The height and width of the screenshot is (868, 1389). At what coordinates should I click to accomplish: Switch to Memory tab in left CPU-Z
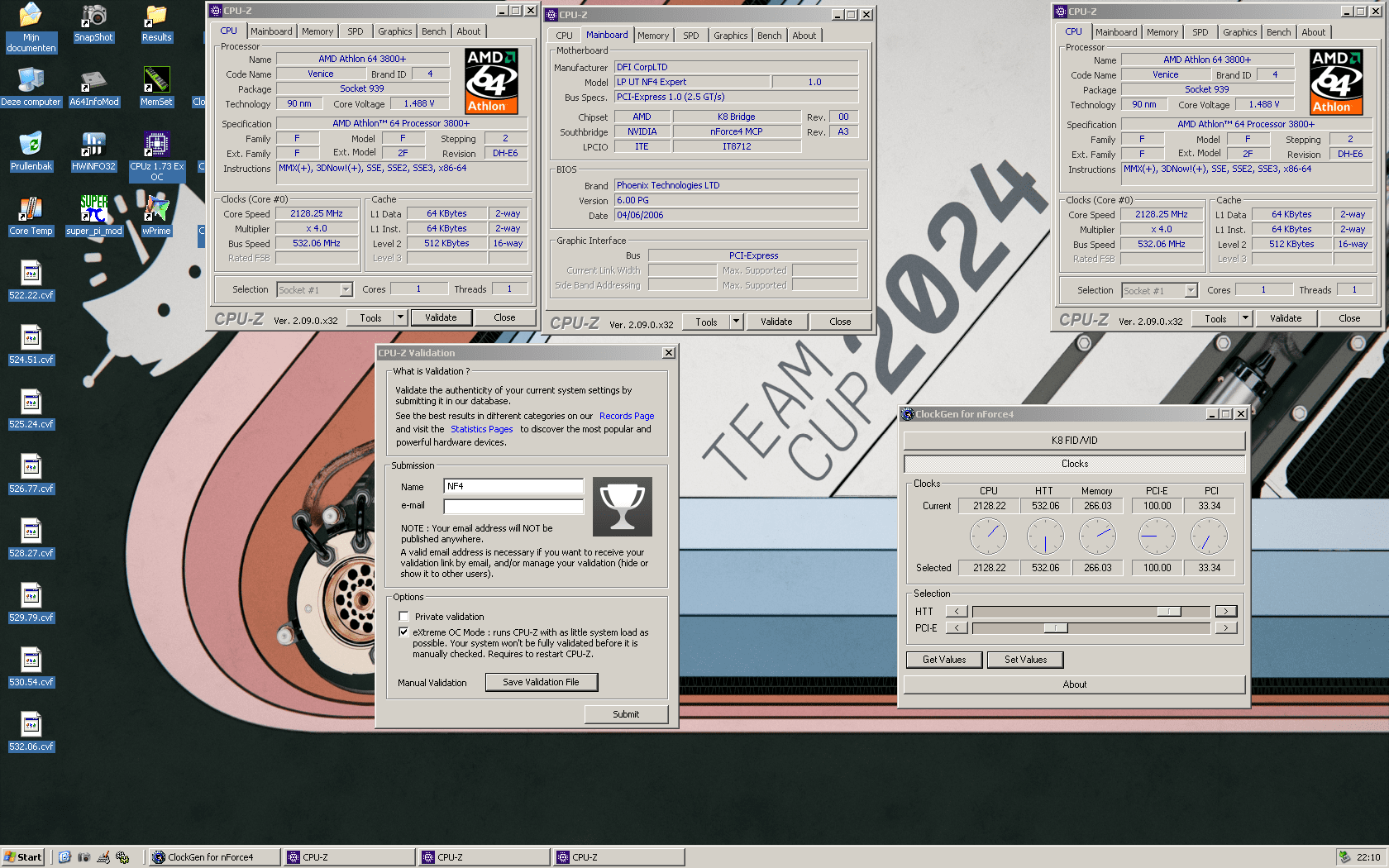[317, 31]
